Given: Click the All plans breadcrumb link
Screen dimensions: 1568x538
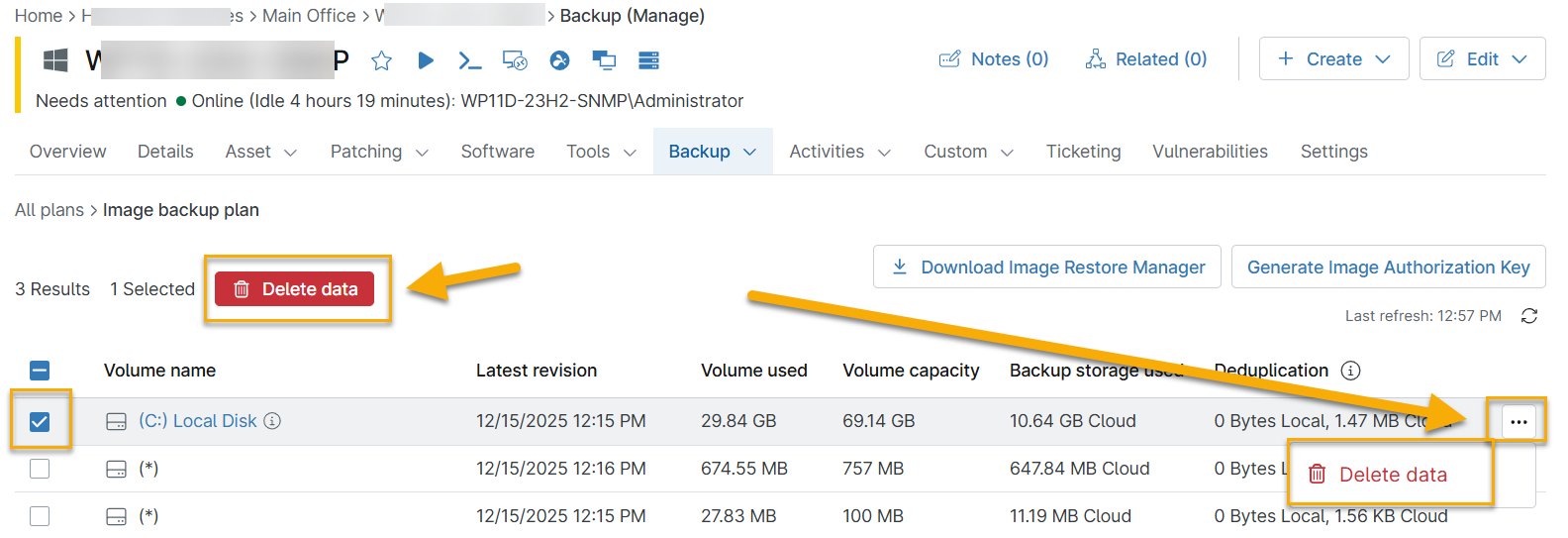Looking at the screenshot, I should pyautogui.click(x=49, y=210).
